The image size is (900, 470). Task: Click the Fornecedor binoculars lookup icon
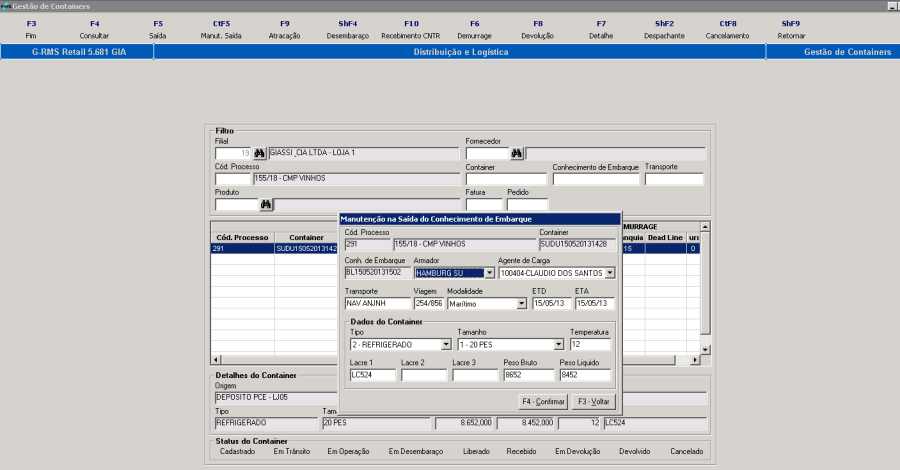click(x=517, y=153)
